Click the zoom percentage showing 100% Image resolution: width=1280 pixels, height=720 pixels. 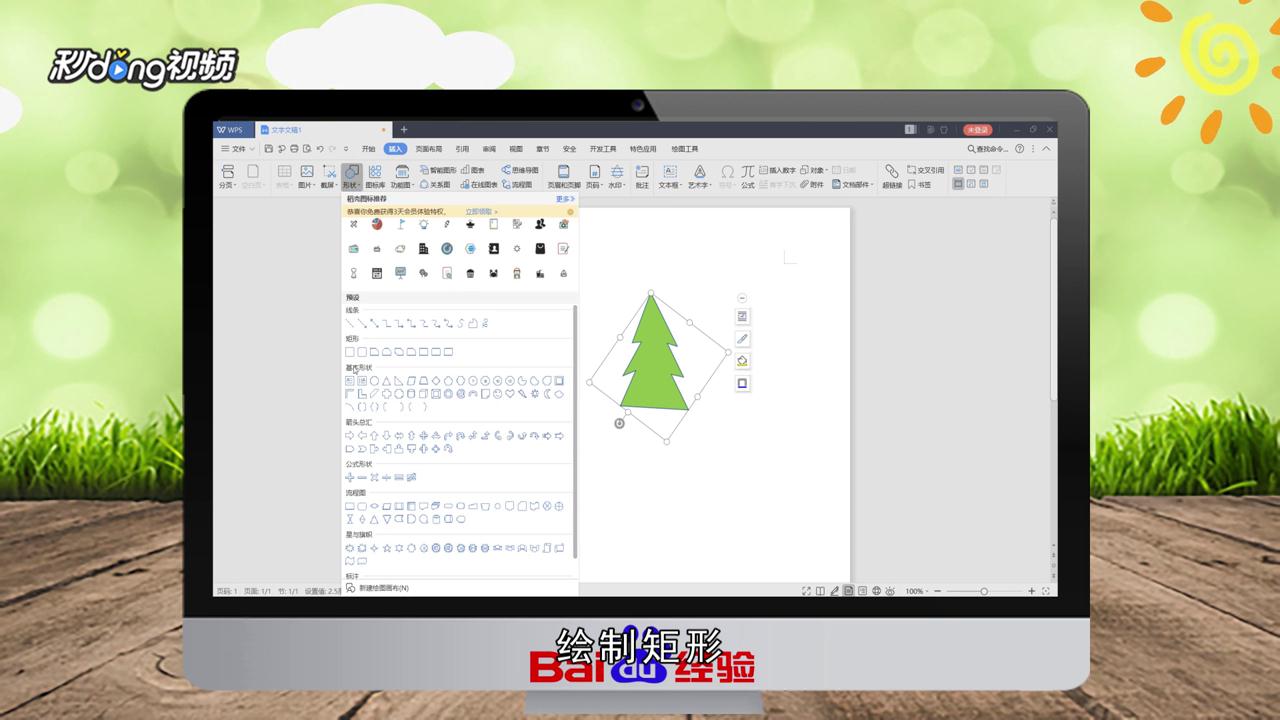click(912, 591)
